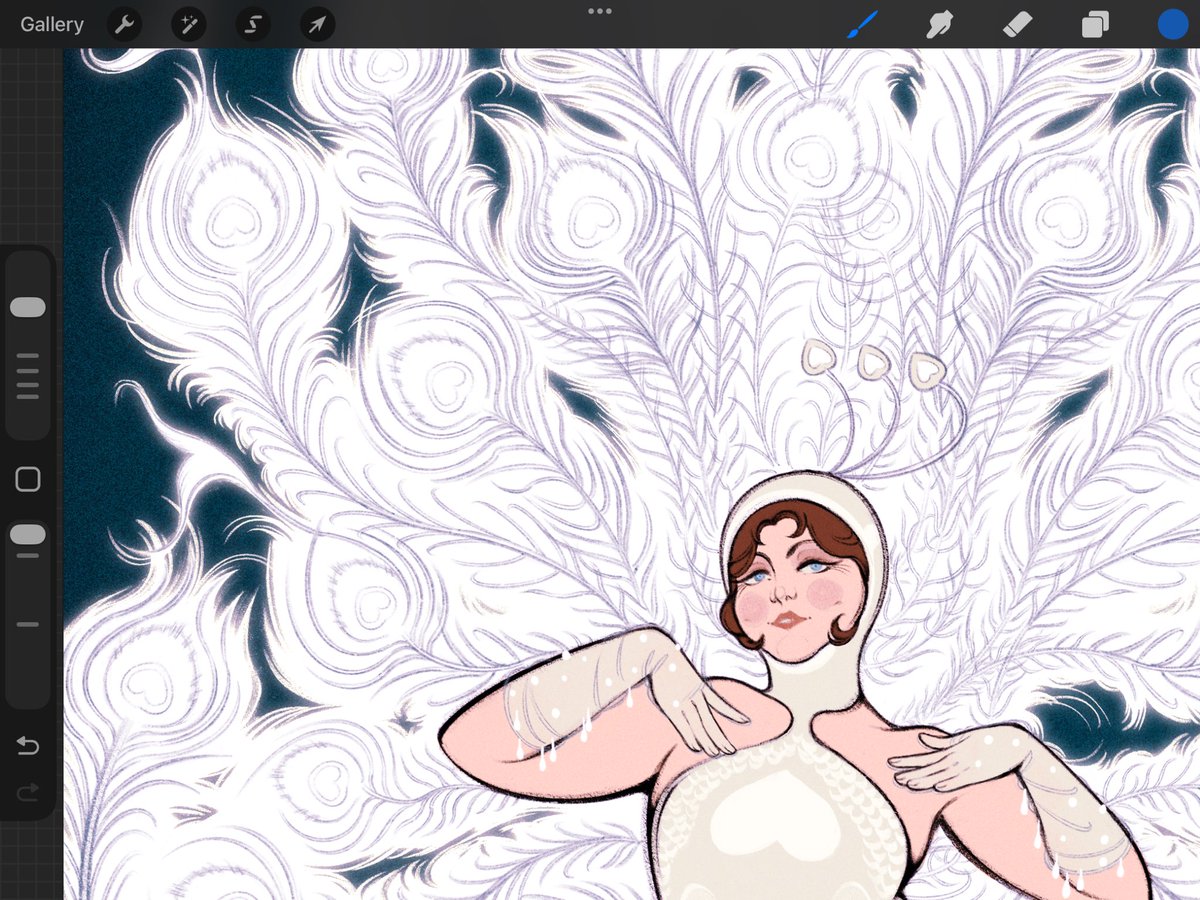Viewport: 1200px width, 900px height.
Task: Click the brush size slider handle
Action: coord(28,307)
